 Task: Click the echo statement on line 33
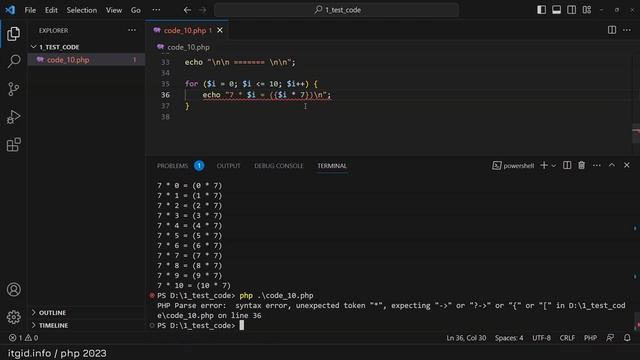[240, 62]
